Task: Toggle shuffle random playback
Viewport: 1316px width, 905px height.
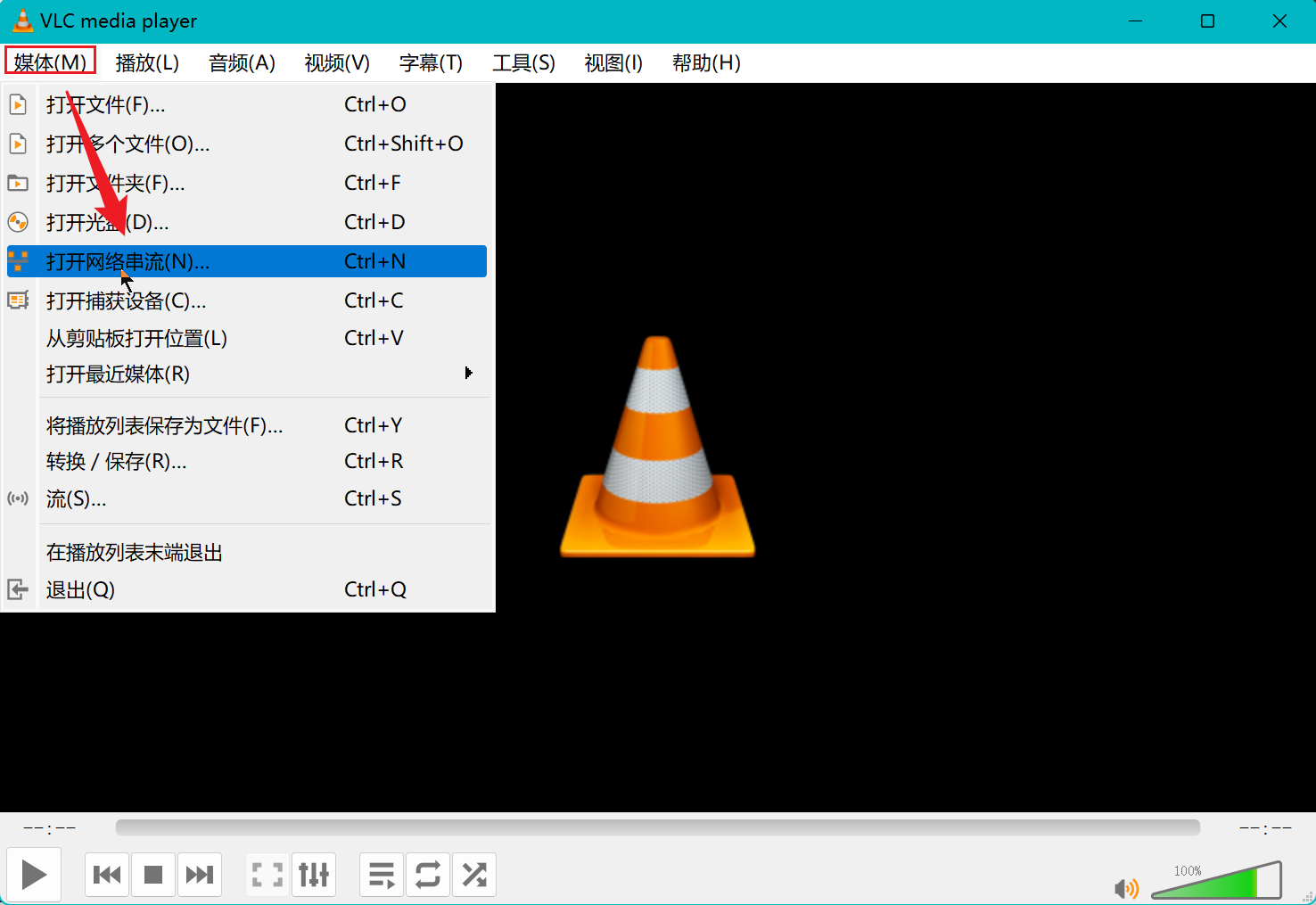Action: tap(474, 875)
